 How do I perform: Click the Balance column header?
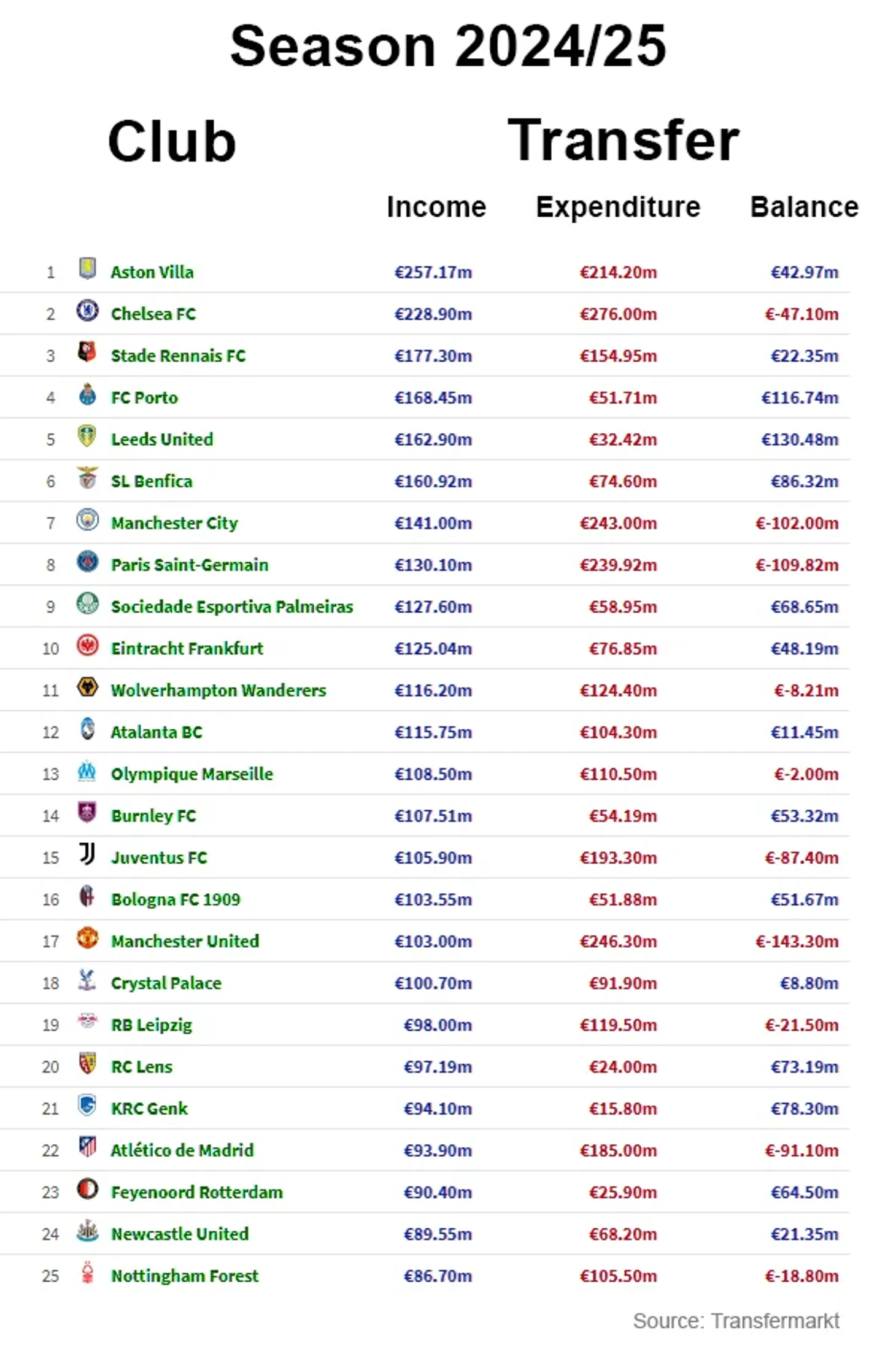pos(804,207)
